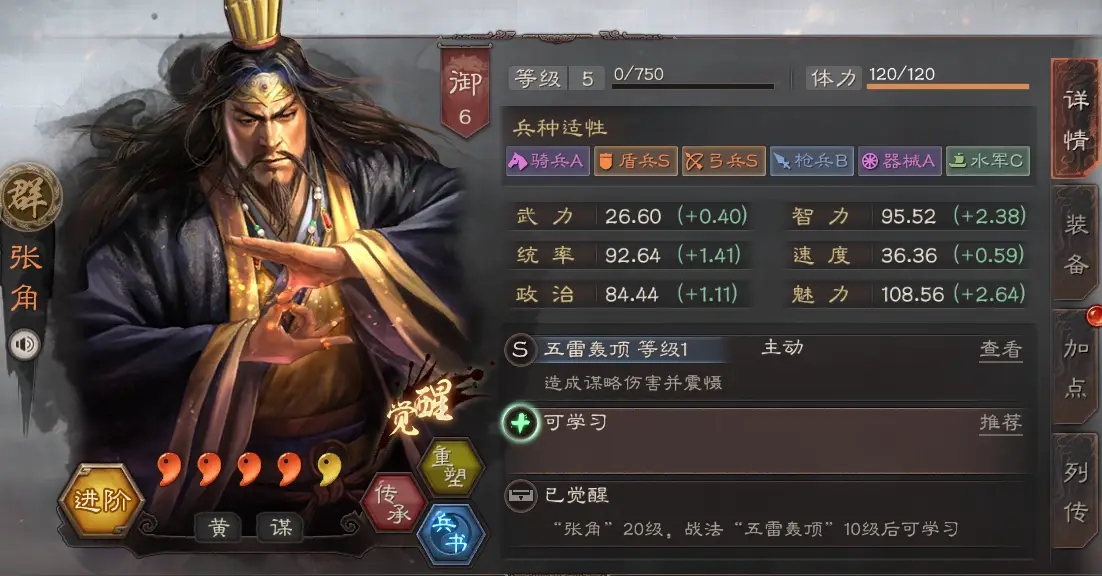Select the 盾兵S troop type badge

(635, 161)
